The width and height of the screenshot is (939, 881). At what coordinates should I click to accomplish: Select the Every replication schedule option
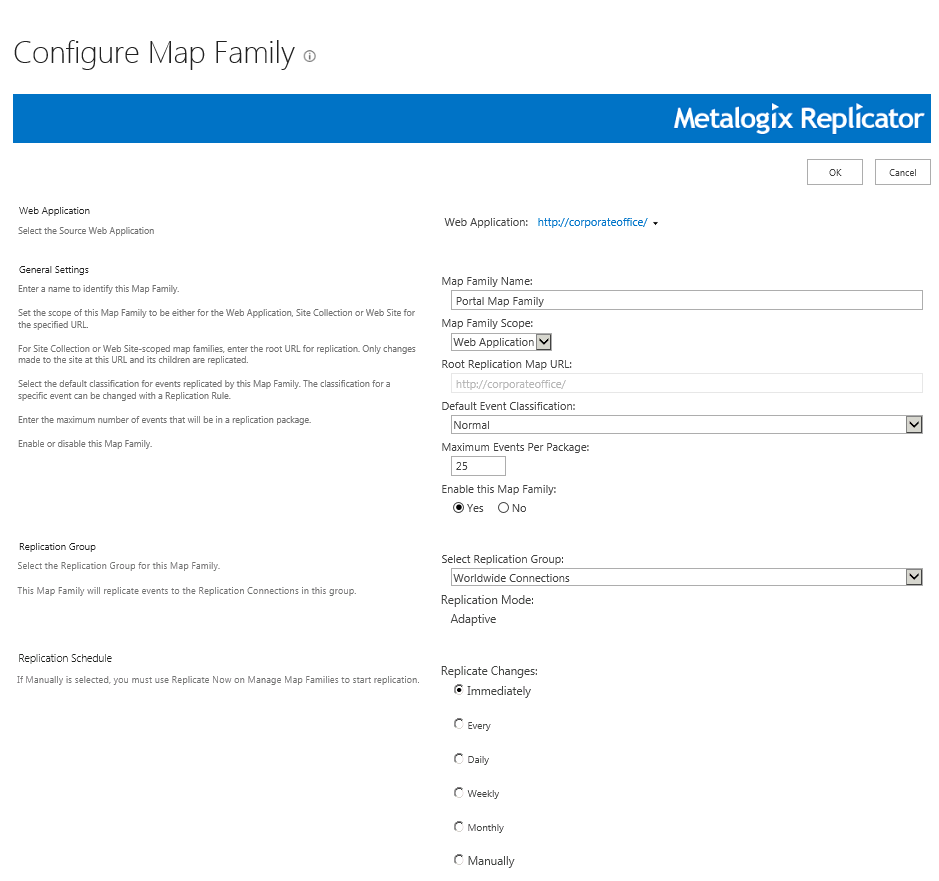pos(459,724)
